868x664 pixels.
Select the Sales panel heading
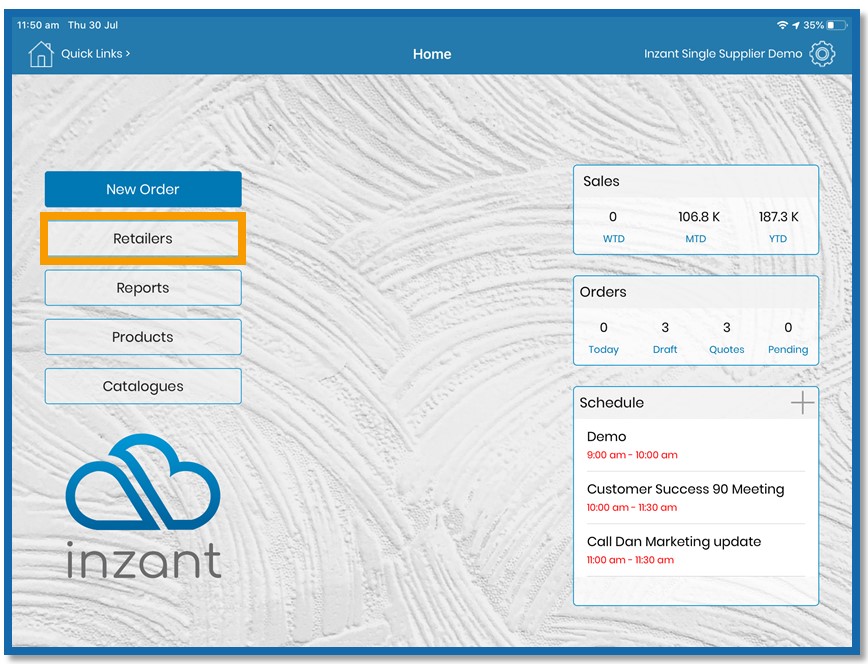(601, 181)
